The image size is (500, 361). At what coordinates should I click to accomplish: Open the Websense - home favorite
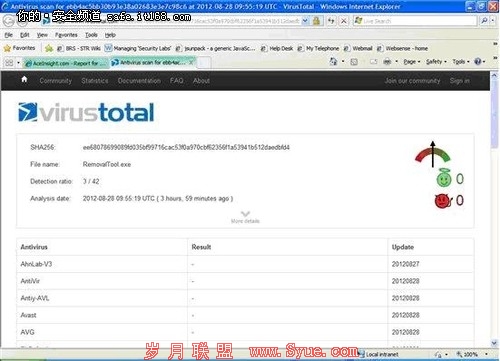click(402, 48)
